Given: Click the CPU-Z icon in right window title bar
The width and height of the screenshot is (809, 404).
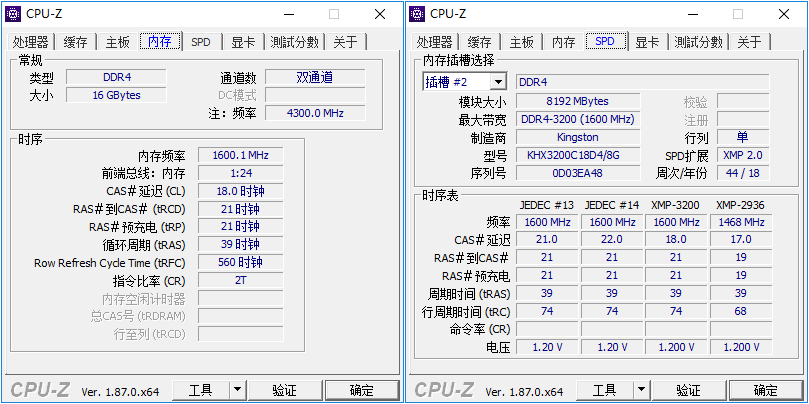Looking at the screenshot, I should click(x=420, y=14).
